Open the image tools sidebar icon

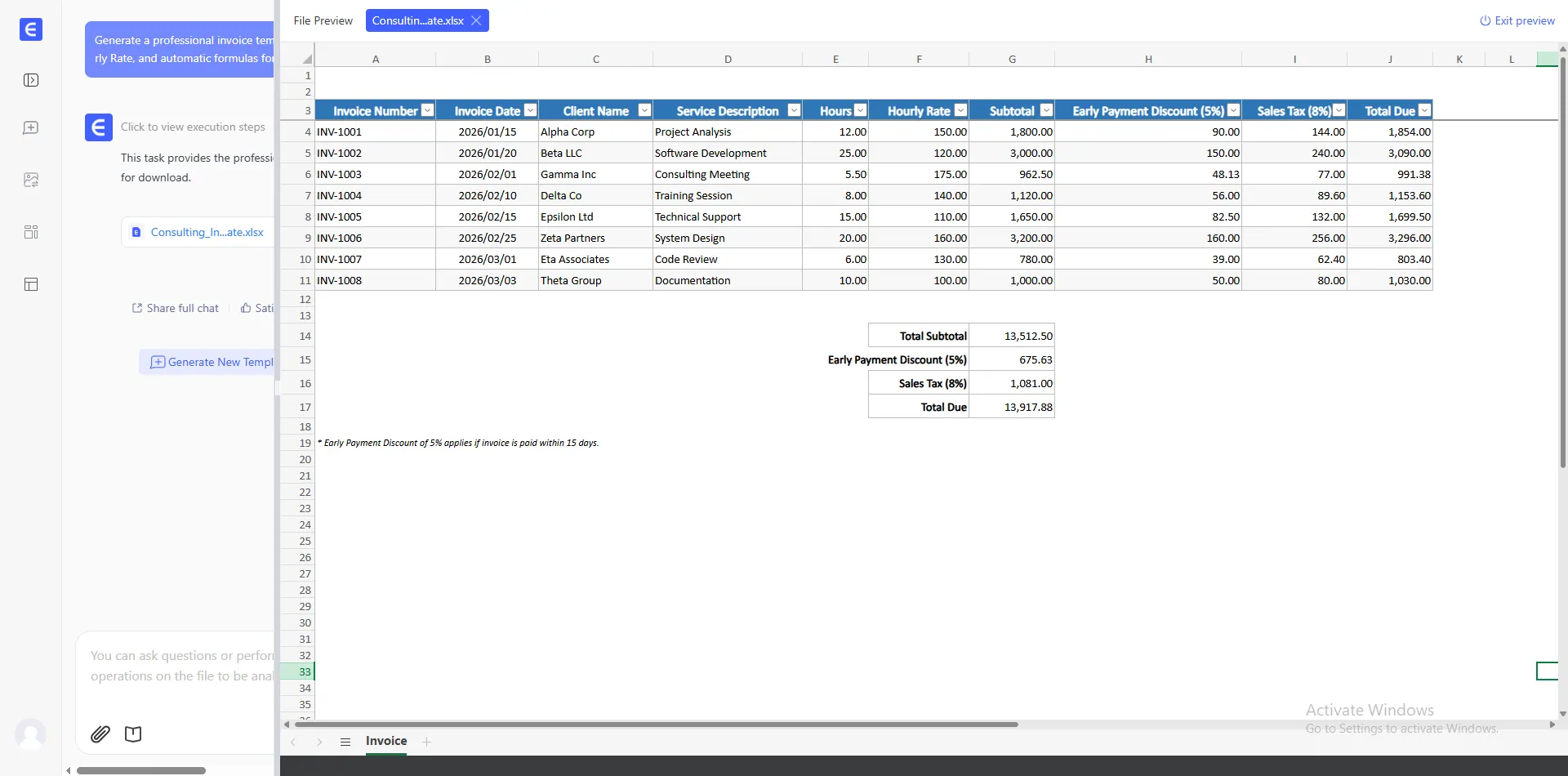(31, 180)
